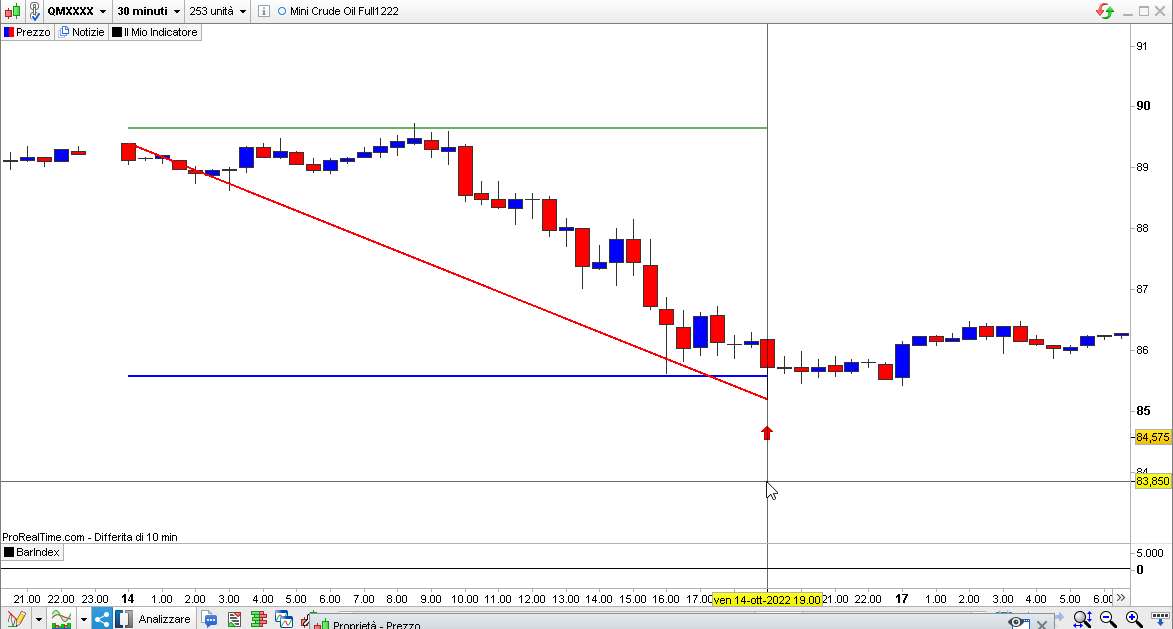The width and height of the screenshot is (1173, 629).
Task: Toggle the cursor link mode icon
Action: [x=34, y=11]
